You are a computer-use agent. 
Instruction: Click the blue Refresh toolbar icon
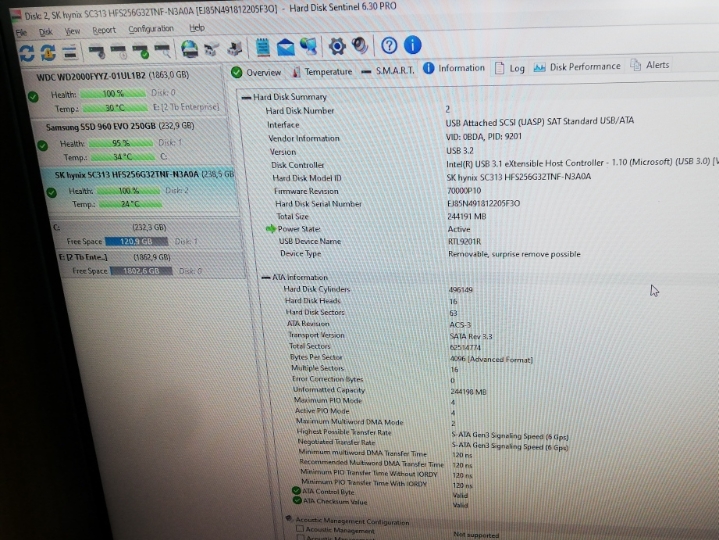pos(27,53)
